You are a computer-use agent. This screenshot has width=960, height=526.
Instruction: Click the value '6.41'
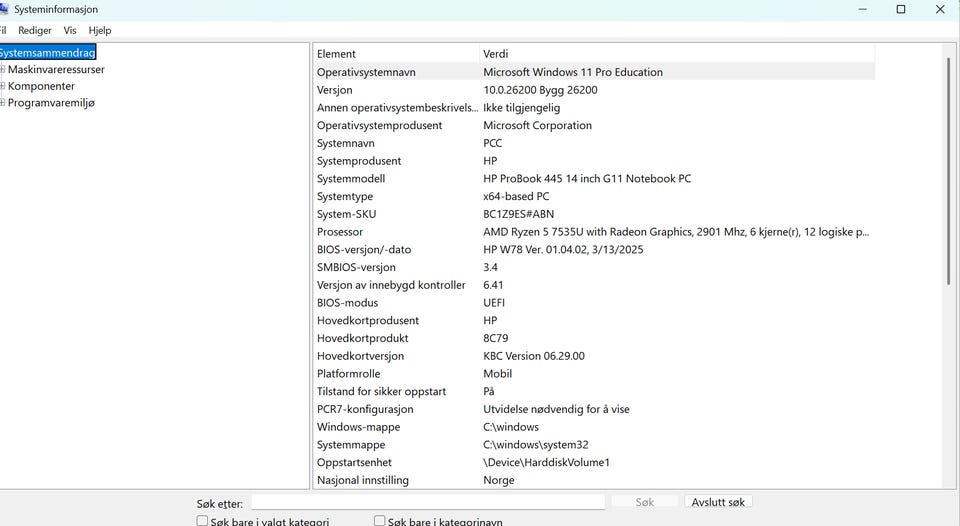493,285
